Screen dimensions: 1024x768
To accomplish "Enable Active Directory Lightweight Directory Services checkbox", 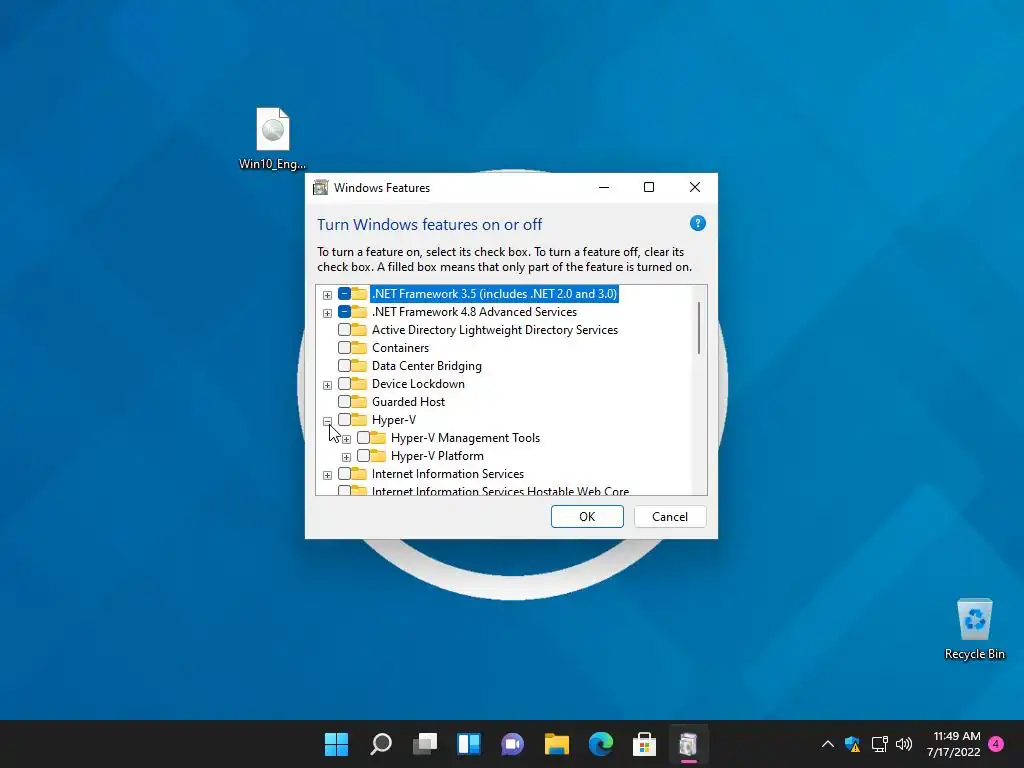I will click(344, 330).
